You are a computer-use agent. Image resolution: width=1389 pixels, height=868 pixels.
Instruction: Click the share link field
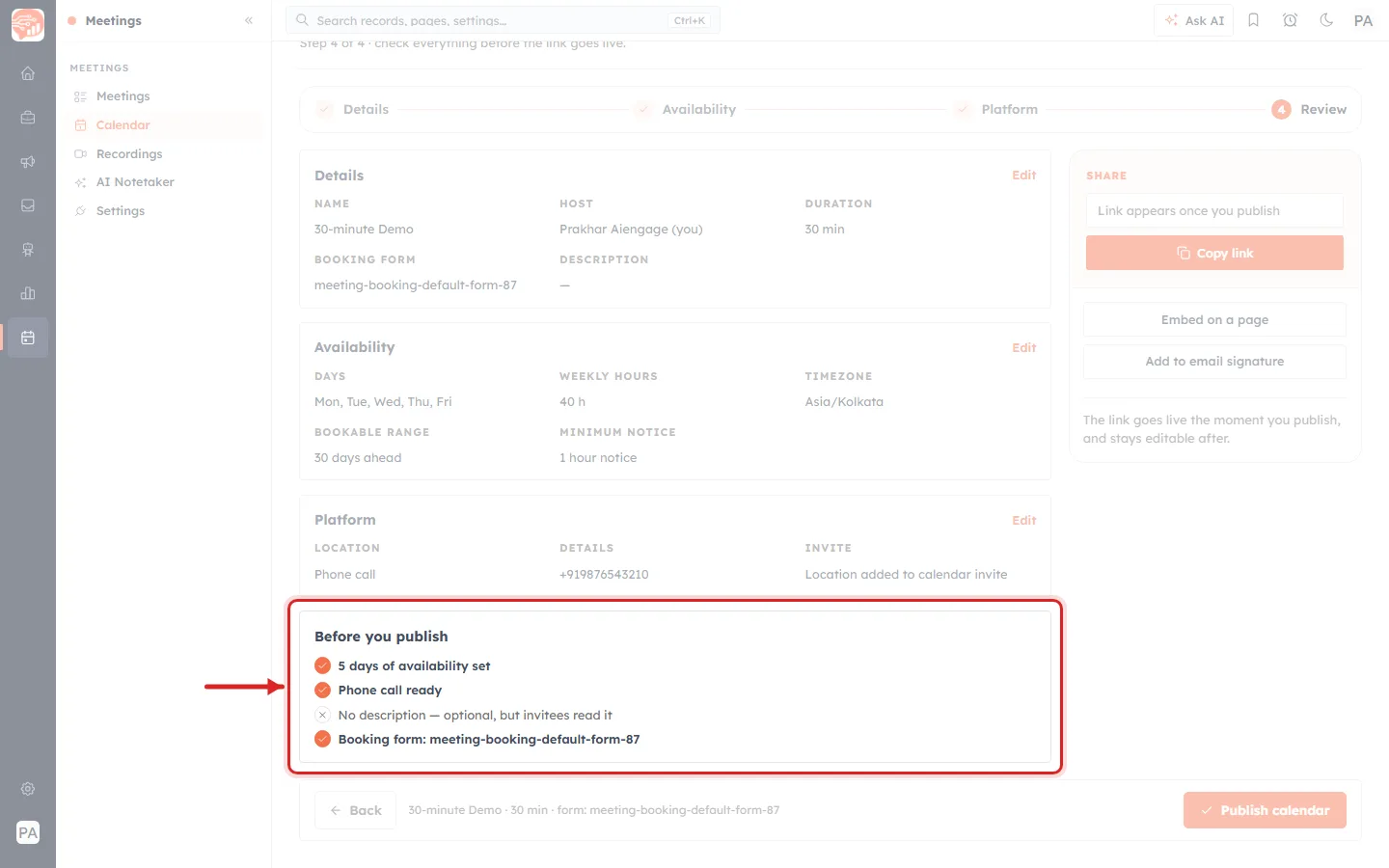(x=1214, y=211)
